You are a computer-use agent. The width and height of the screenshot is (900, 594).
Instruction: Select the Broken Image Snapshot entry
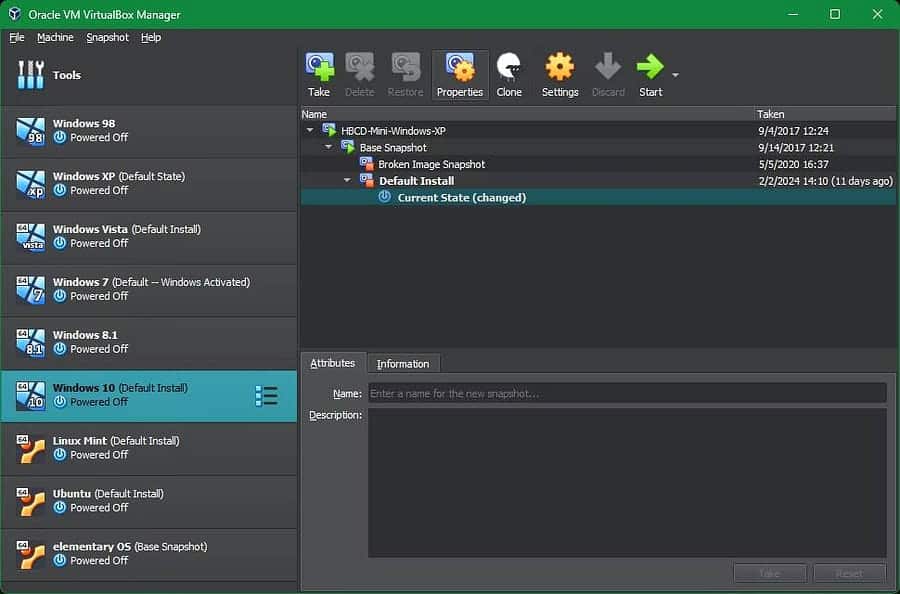(431, 164)
